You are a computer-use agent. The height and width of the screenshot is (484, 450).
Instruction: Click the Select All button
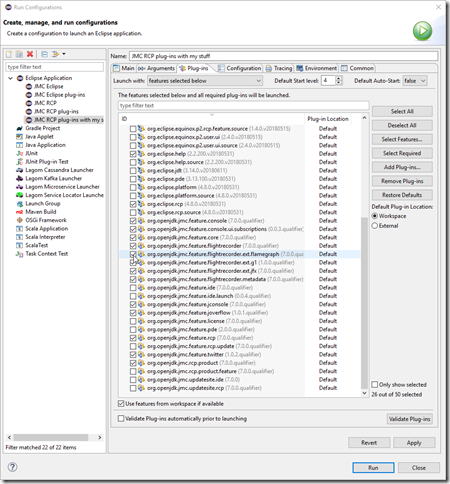(x=402, y=111)
